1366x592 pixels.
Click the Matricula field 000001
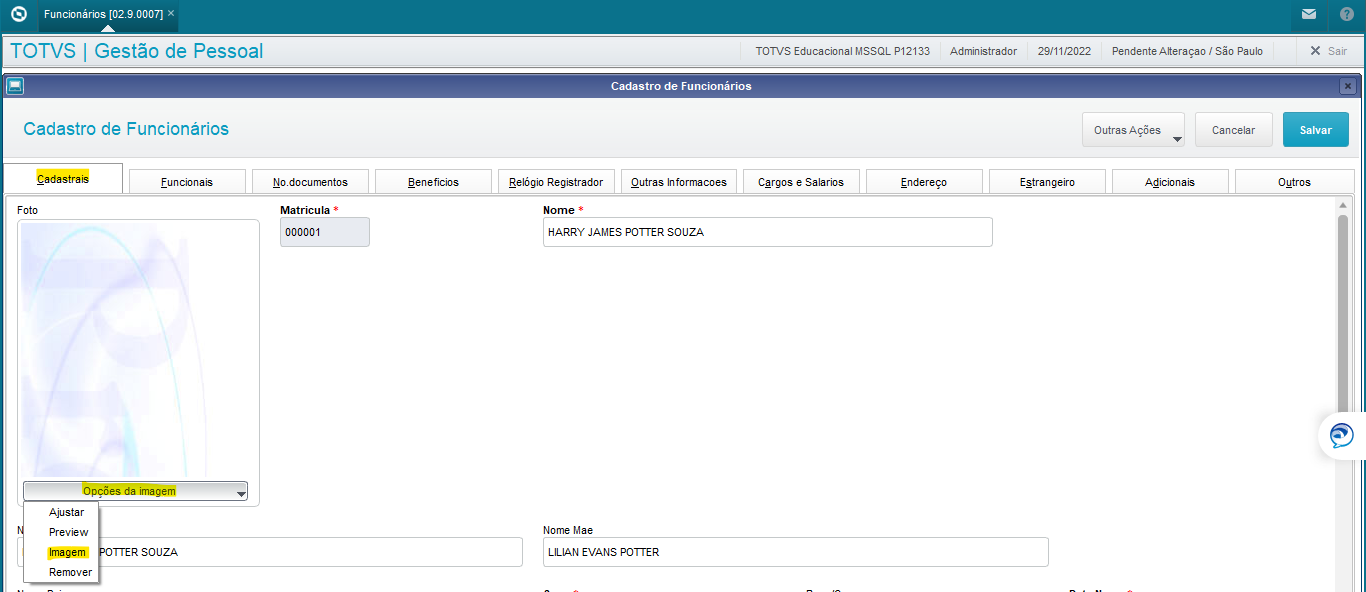point(325,232)
